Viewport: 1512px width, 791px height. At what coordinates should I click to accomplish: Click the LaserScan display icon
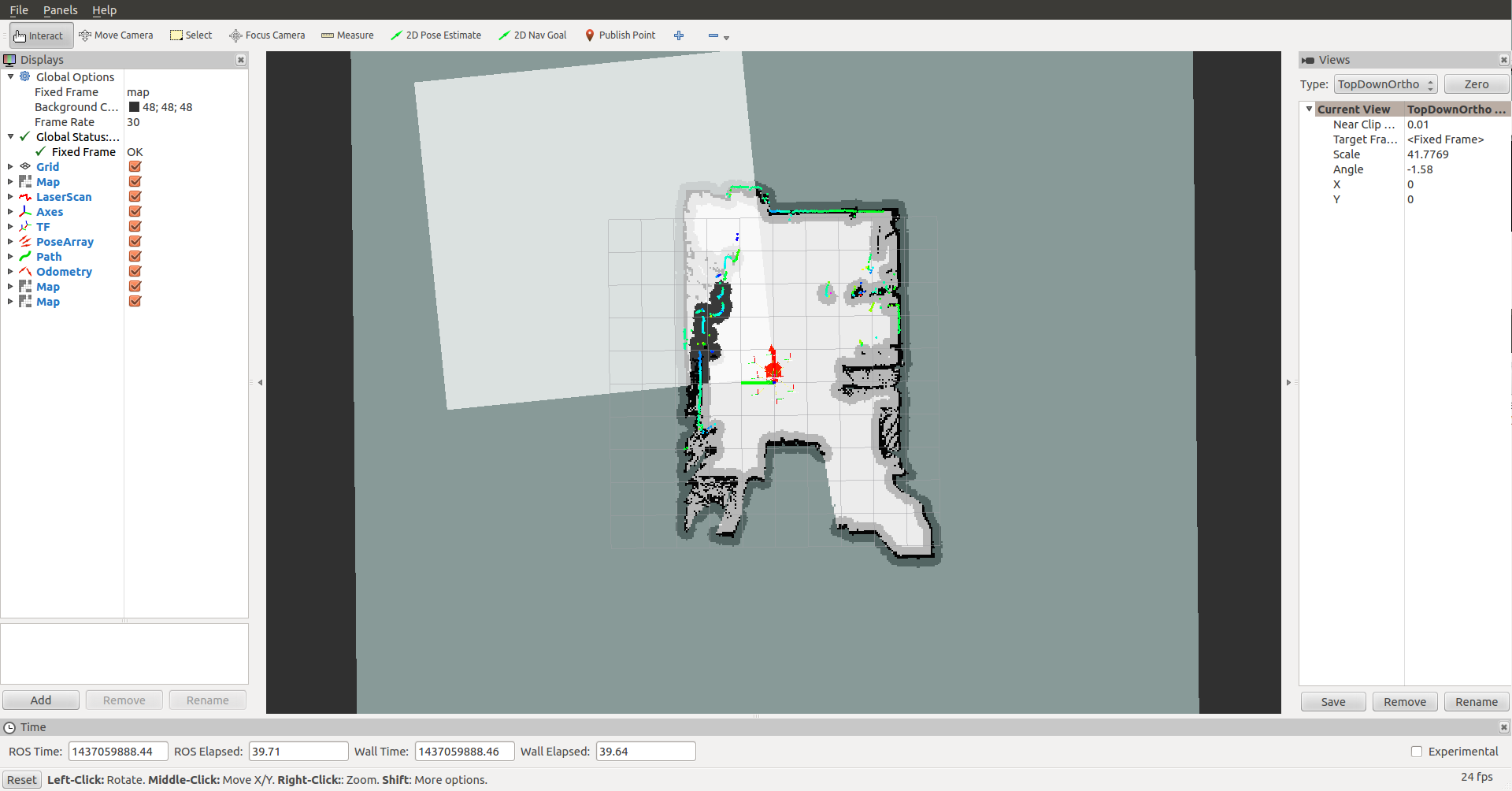pos(25,197)
